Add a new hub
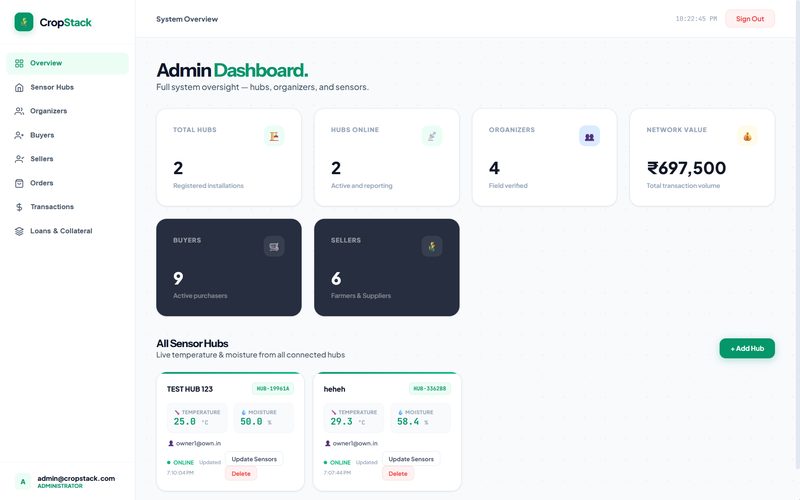 747,348
